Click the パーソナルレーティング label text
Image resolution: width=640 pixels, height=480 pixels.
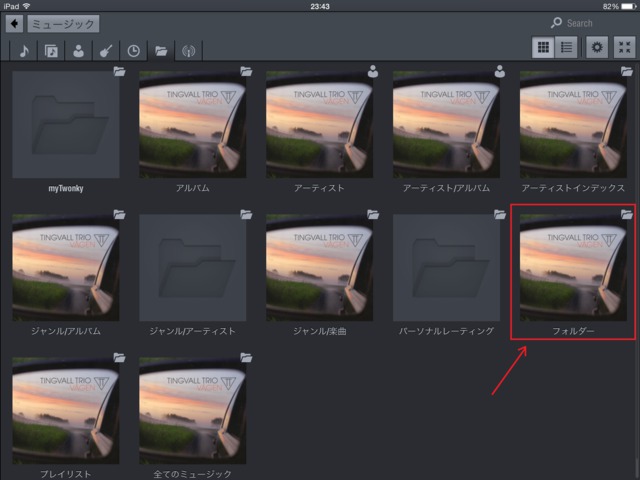[x=447, y=331]
